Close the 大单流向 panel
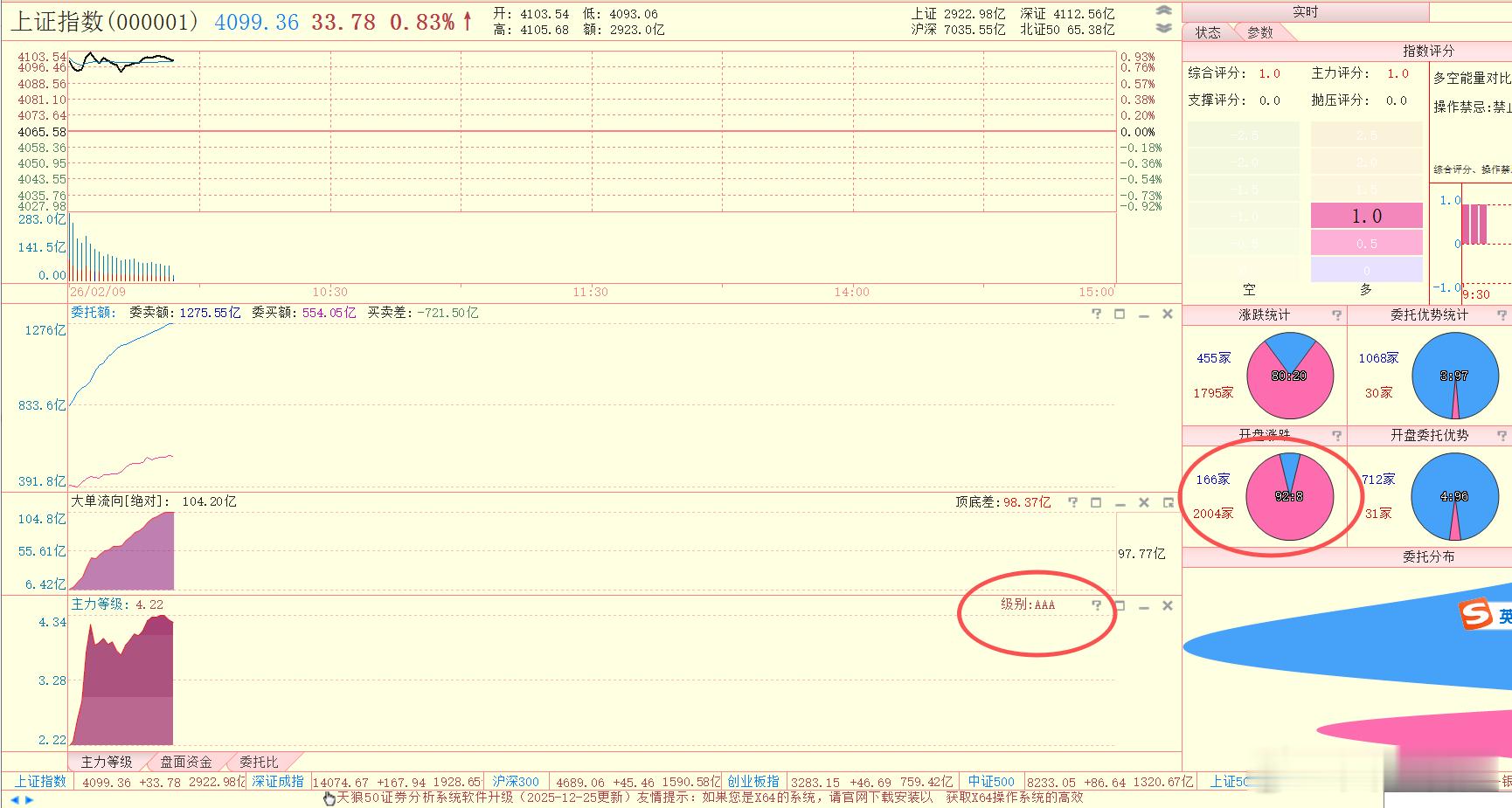1512x808 pixels. coord(1143,502)
